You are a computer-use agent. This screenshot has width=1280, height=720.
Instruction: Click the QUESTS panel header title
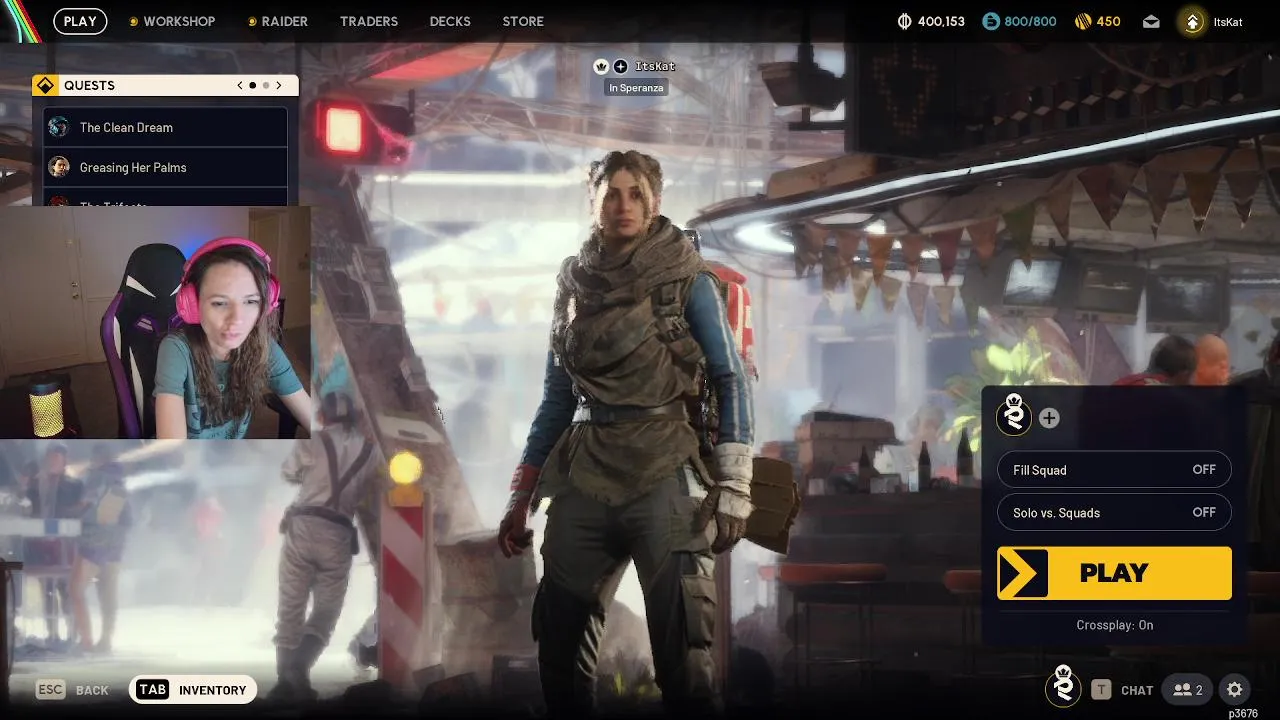tap(90, 86)
